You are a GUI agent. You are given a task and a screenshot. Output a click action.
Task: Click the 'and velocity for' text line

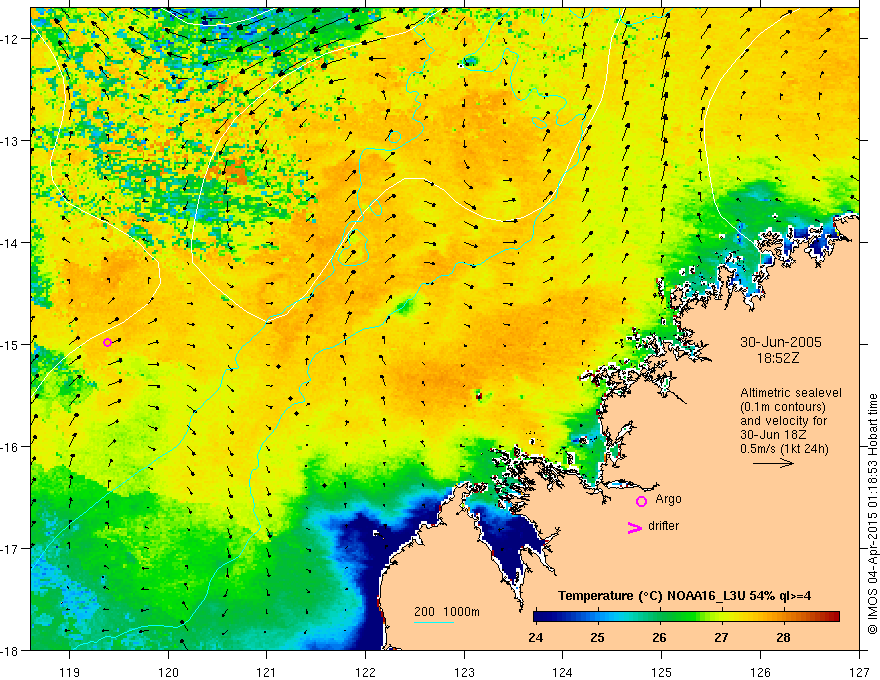pos(783,421)
